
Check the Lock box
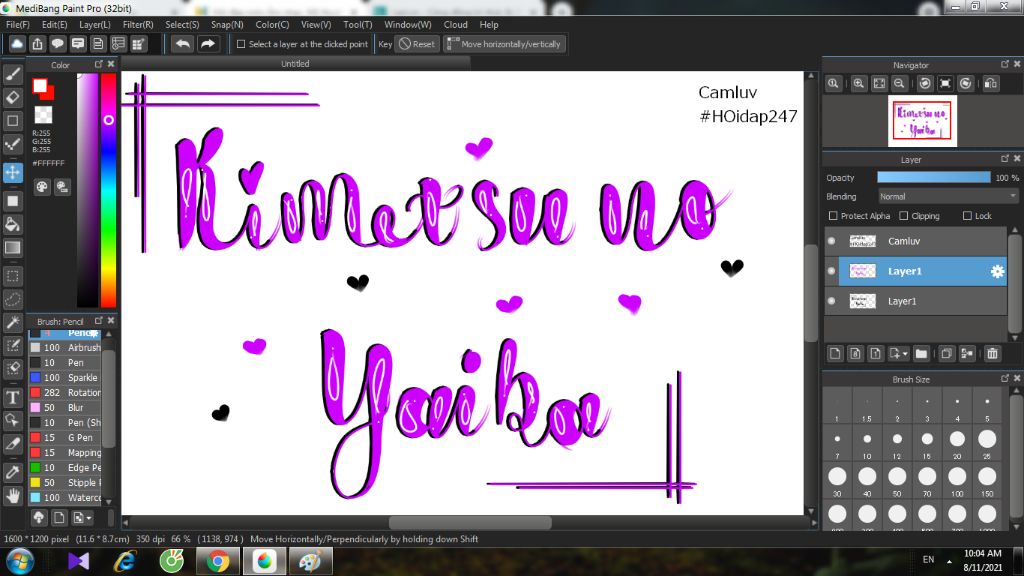[x=967, y=216]
